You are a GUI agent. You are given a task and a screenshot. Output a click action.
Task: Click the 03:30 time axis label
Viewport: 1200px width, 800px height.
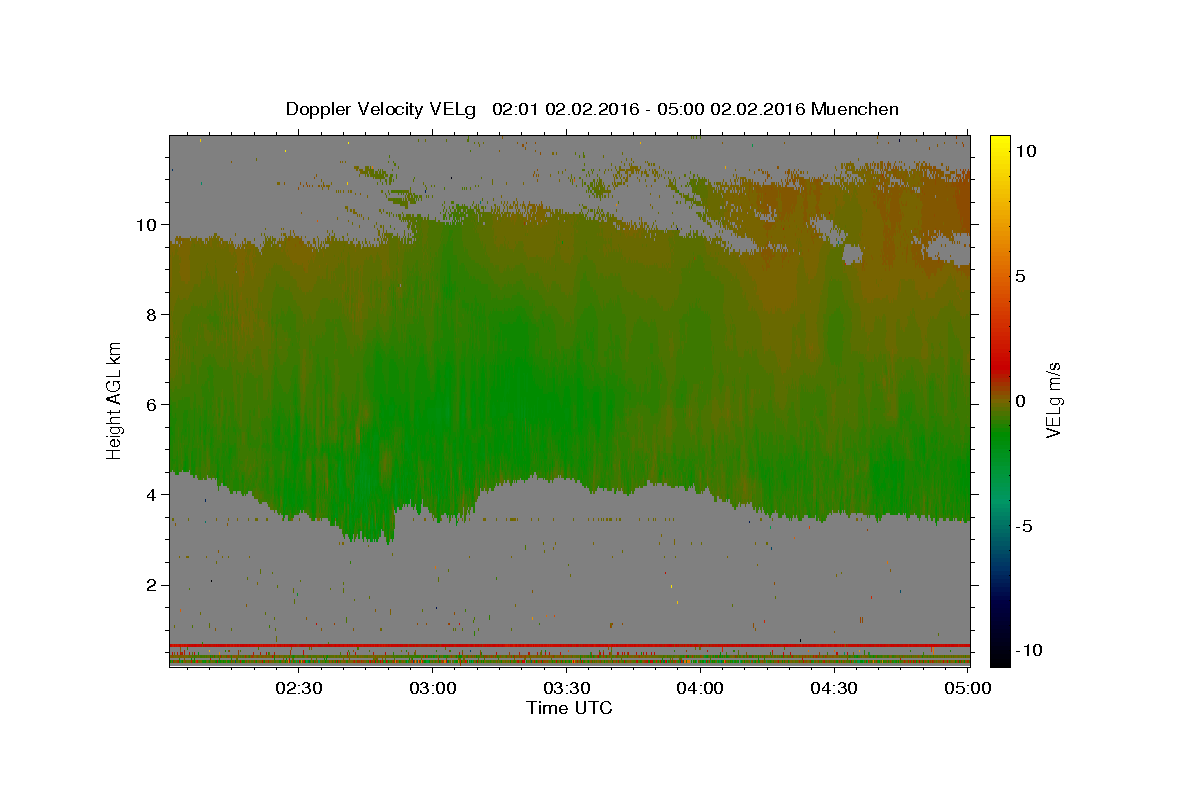[567, 688]
